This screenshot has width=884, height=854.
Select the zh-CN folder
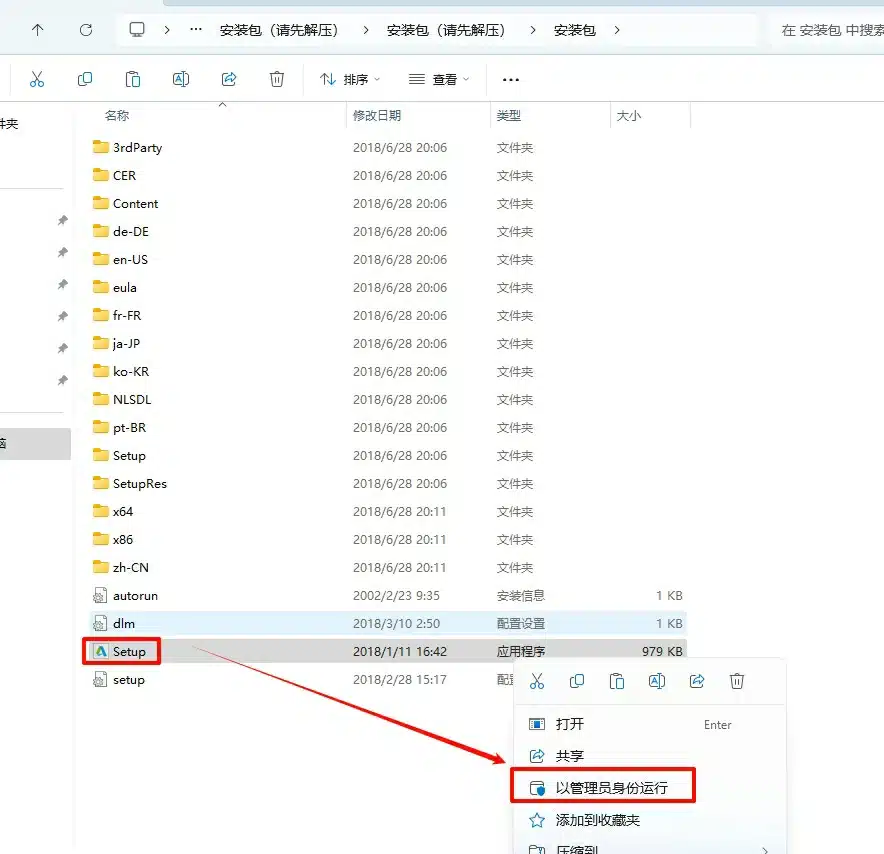130,567
